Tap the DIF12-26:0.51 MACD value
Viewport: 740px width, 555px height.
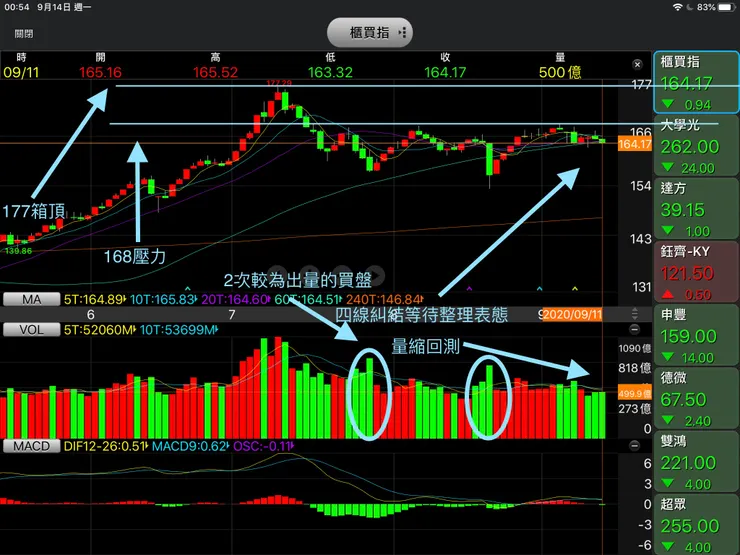pyautogui.click(x=105, y=446)
